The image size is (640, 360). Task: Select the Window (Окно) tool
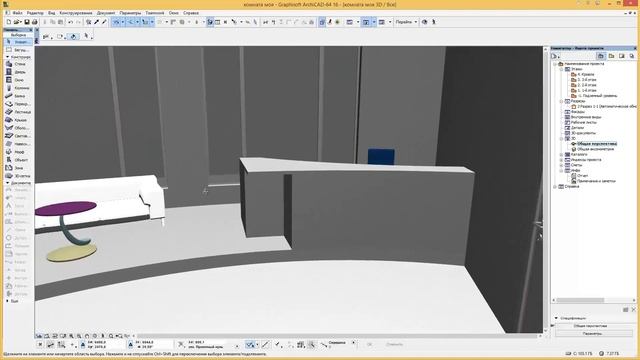18,80
